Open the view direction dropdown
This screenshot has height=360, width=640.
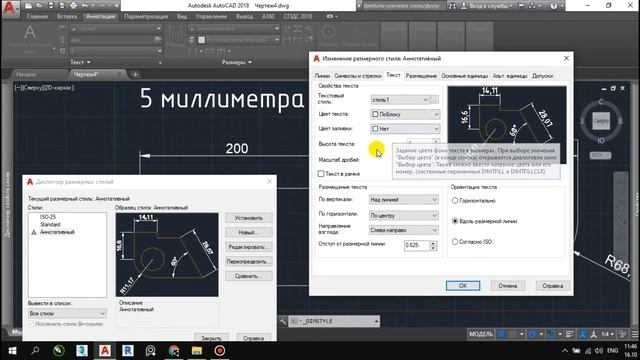(x=404, y=230)
